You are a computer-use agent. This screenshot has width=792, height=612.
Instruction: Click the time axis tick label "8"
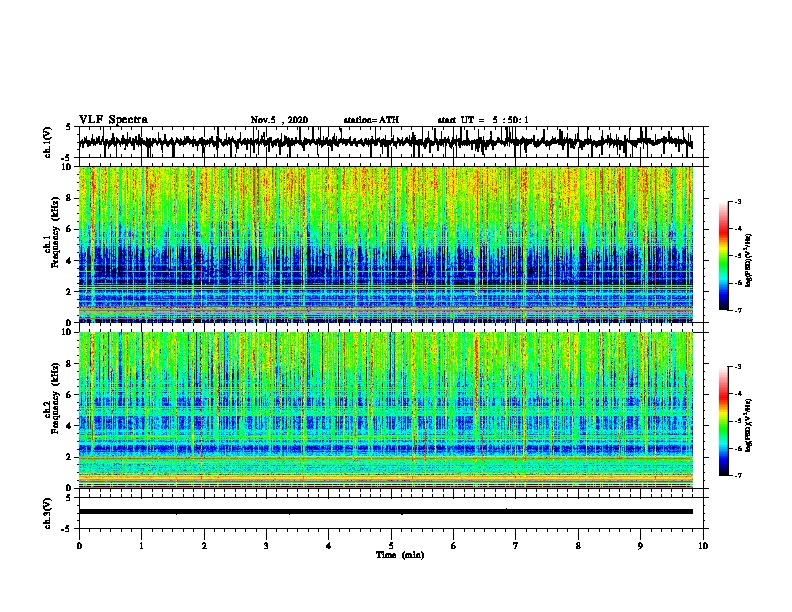tap(578, 546)
